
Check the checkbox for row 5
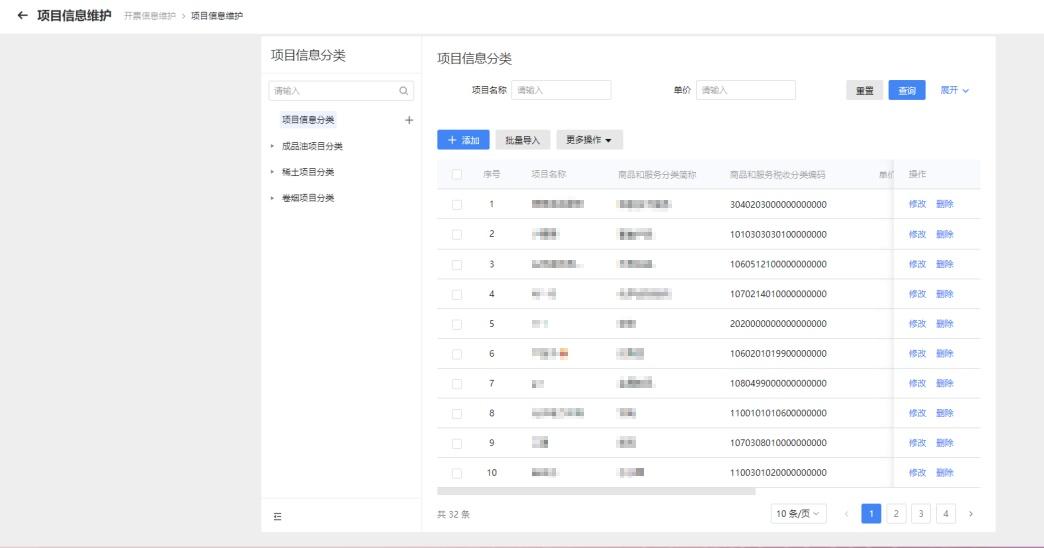[457, 324]
